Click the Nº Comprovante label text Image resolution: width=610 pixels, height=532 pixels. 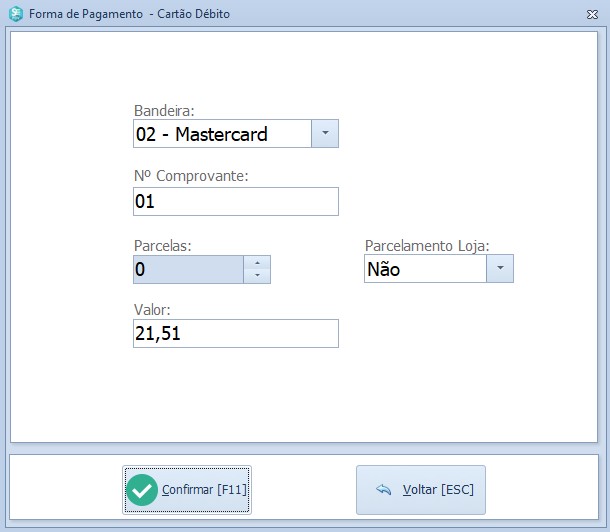click(x=190, y=176)
